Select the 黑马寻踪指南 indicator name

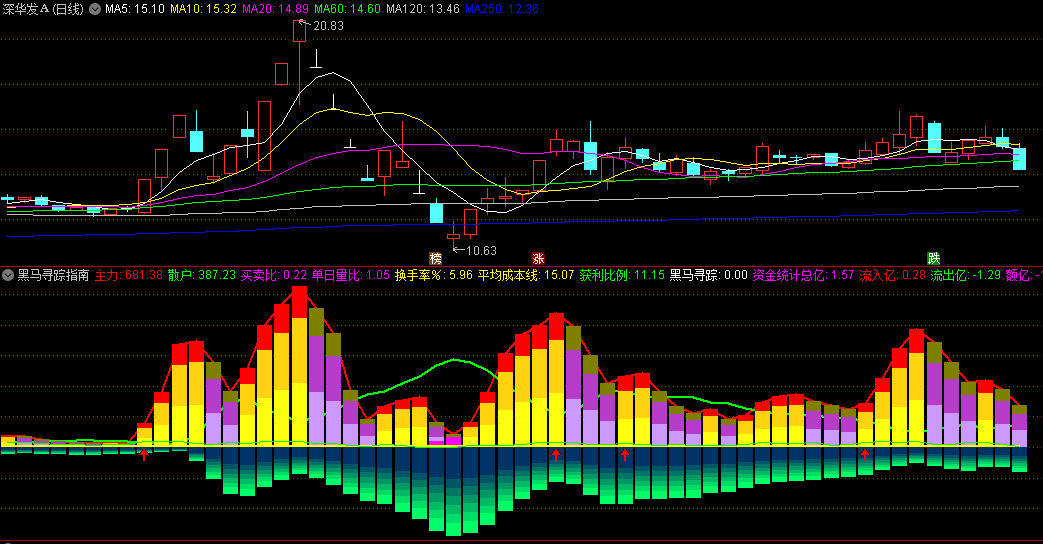[x=53, y=275]
